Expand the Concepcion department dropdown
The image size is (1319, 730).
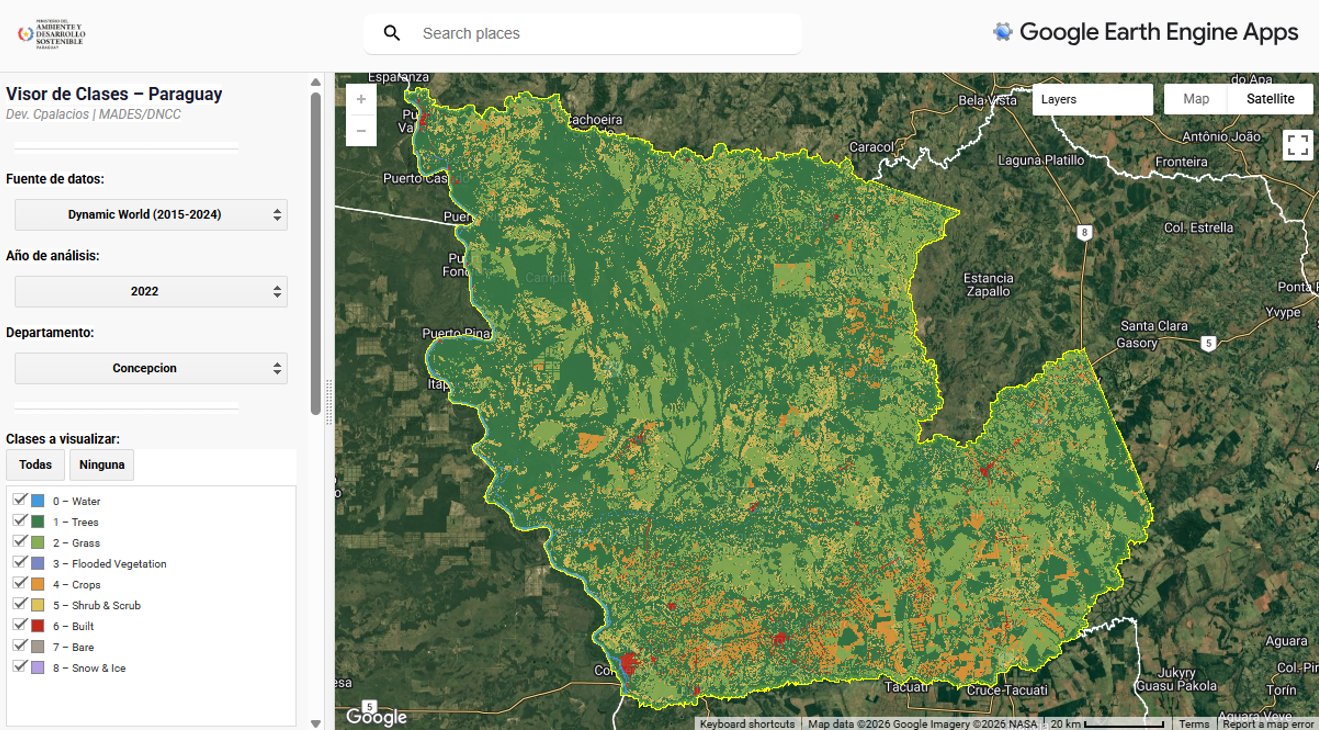click(151, 368)
